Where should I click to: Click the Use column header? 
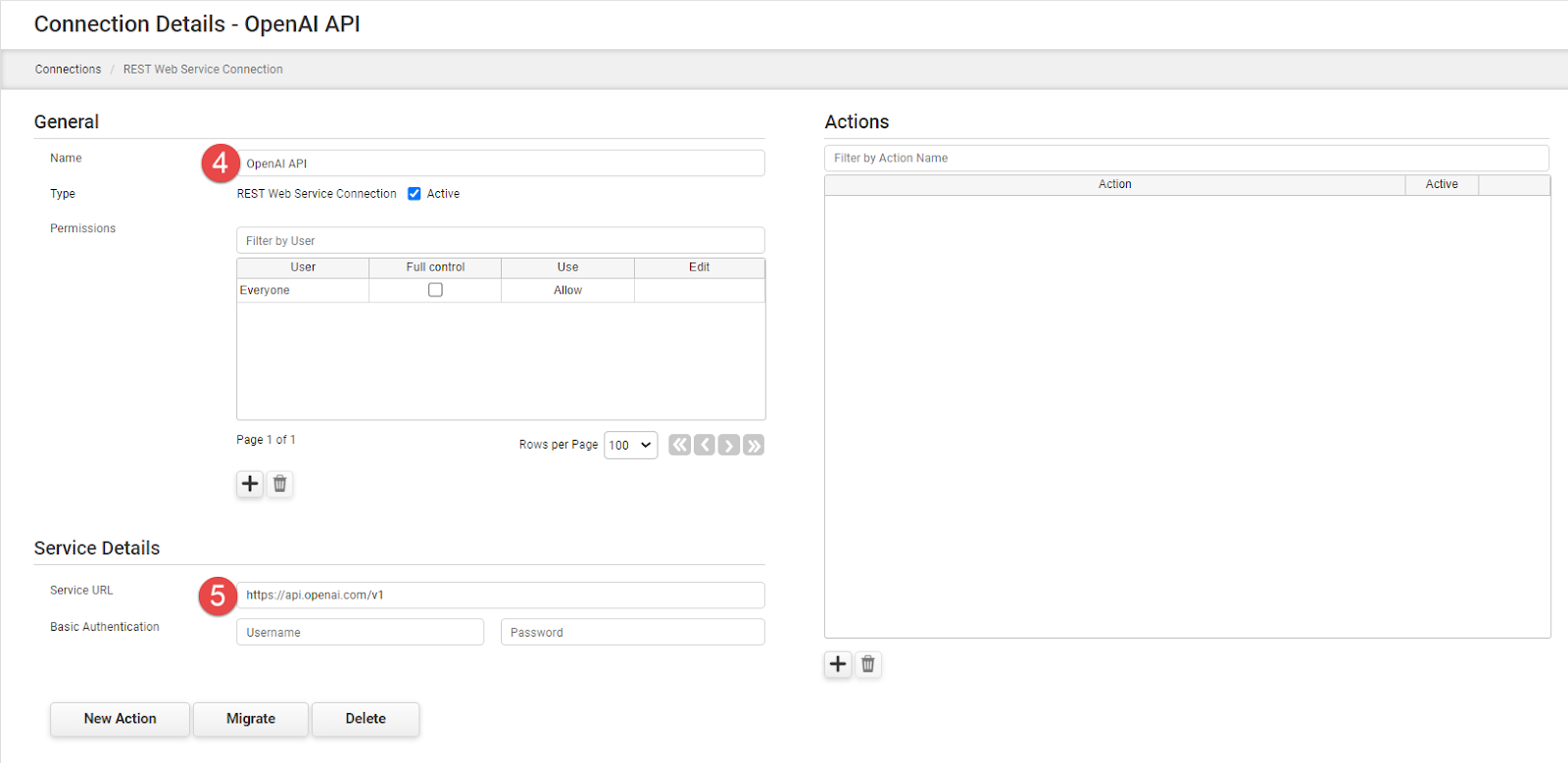pos(568,267)
